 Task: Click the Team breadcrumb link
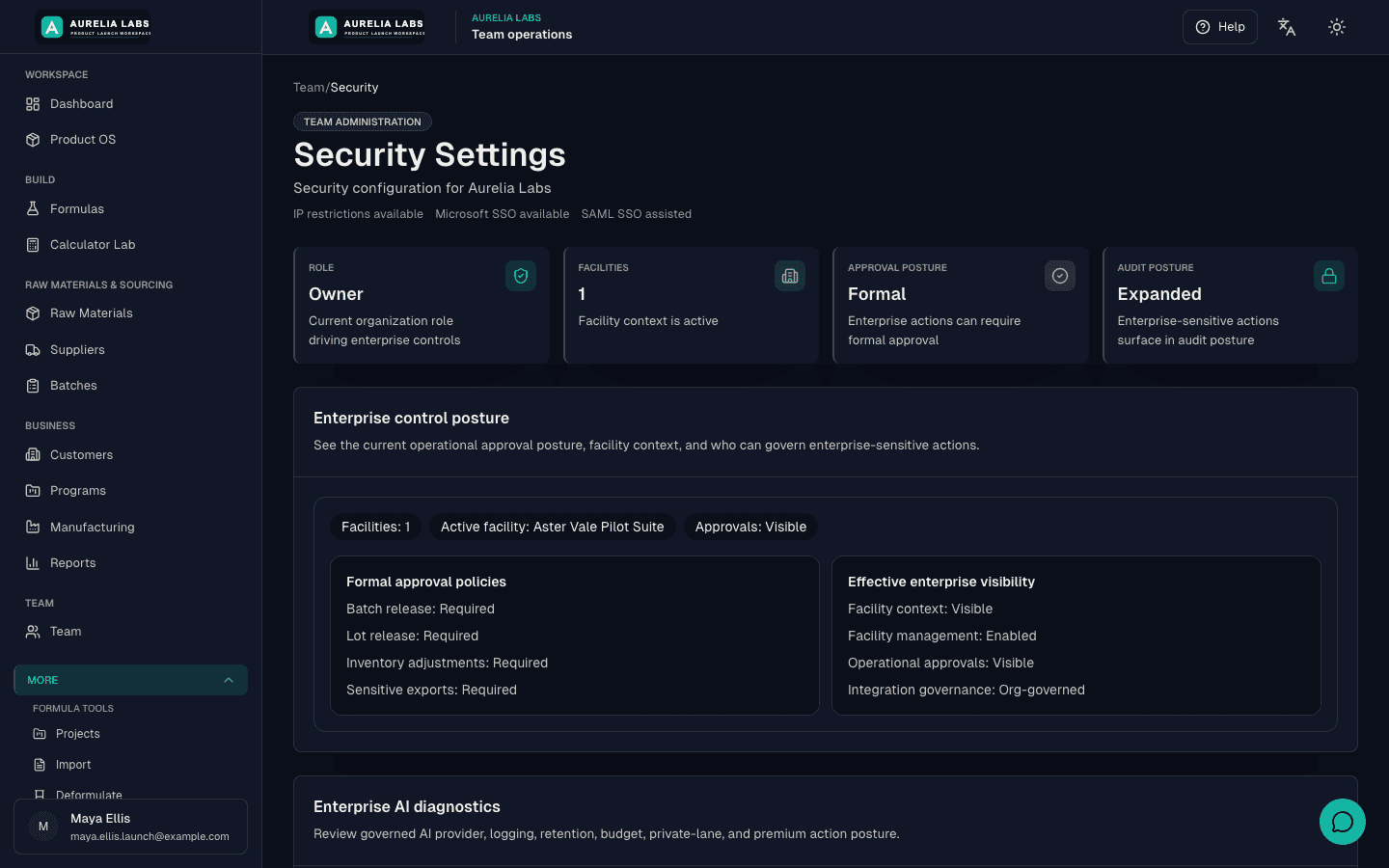(309, 88)
